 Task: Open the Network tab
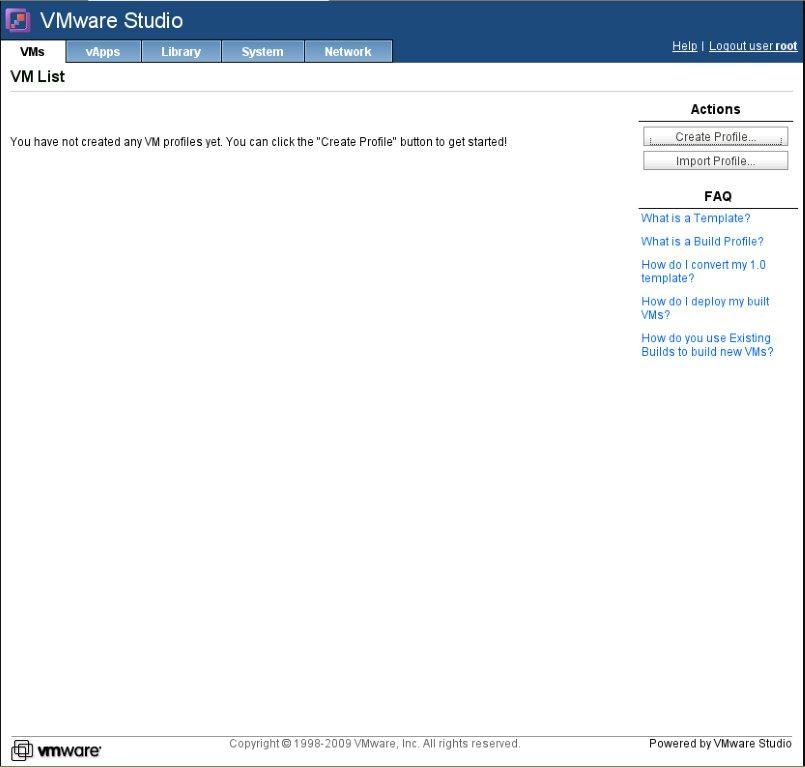pos(348,52)
